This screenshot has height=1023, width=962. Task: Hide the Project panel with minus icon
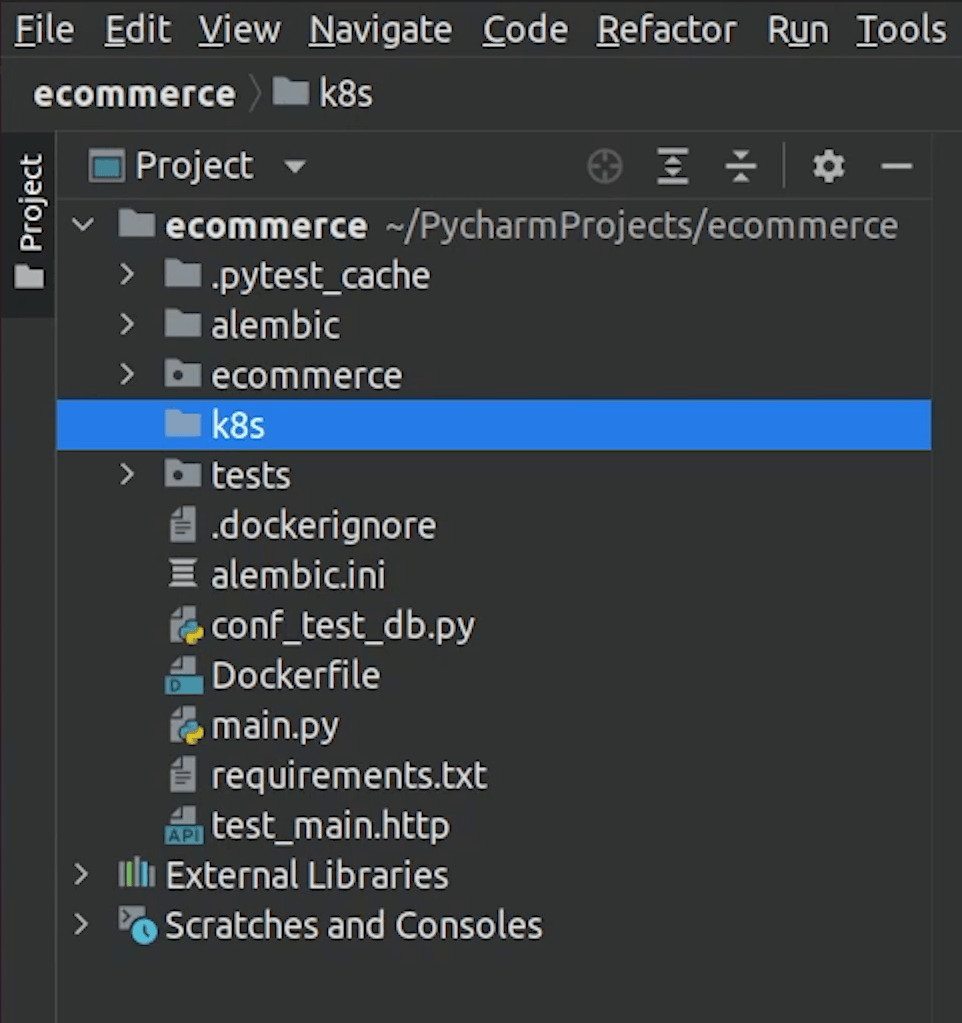point(896,166)
